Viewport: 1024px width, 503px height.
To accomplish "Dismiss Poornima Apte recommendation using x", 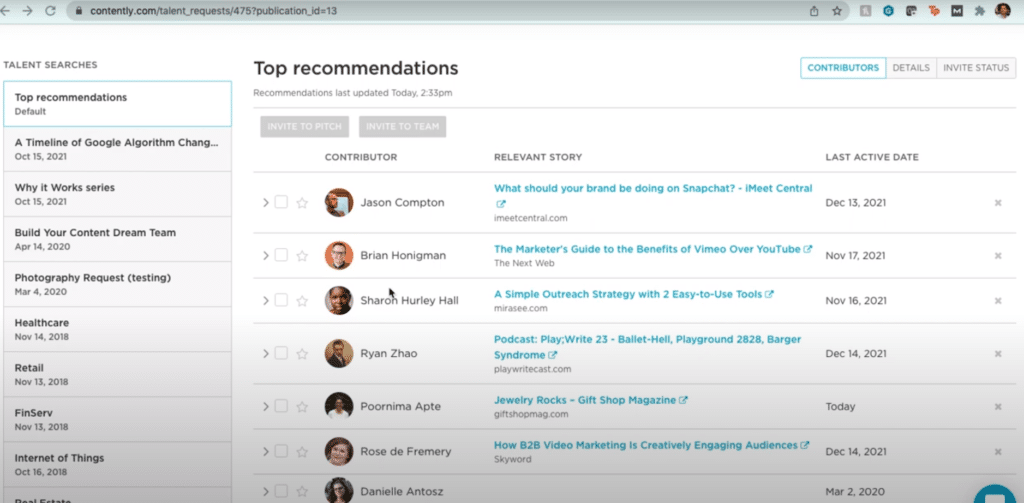I will [x=997, y=407].
